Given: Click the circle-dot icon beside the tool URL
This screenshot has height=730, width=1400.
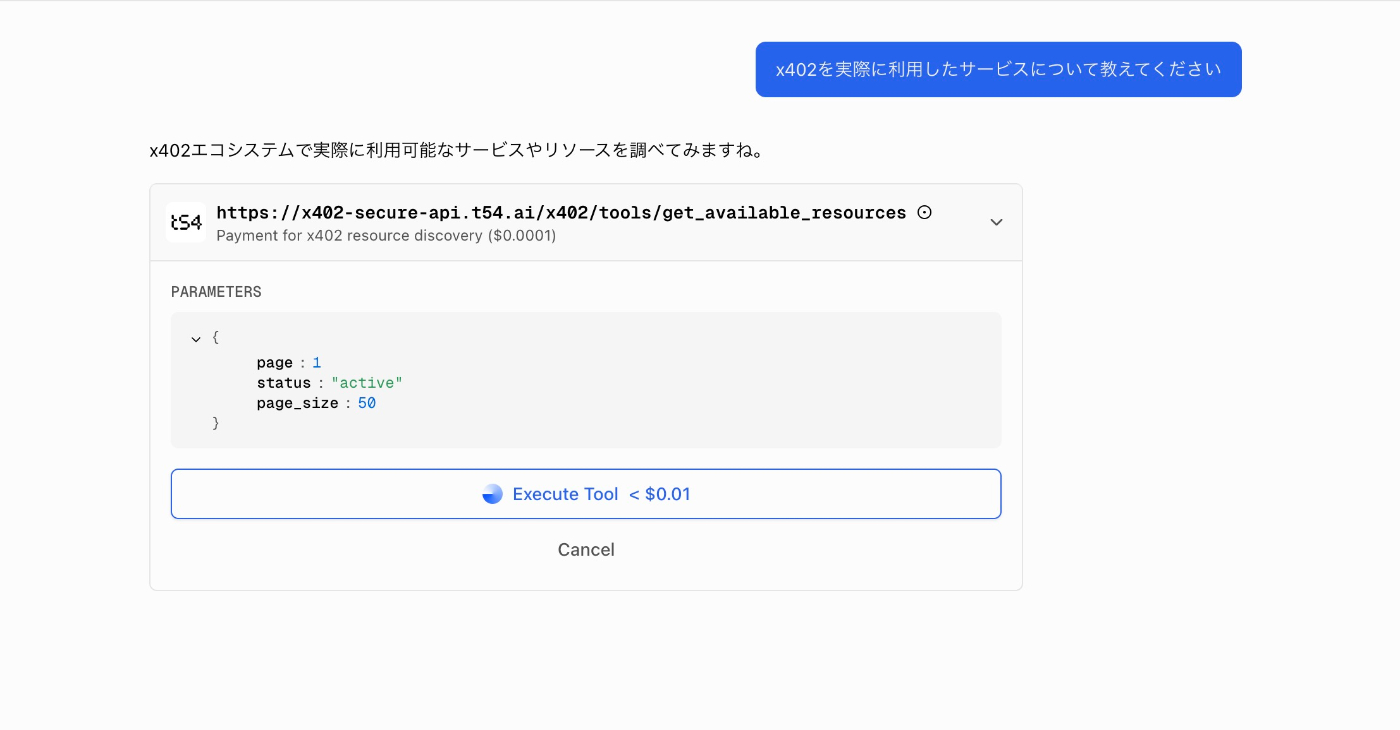Looking at the screenshot, I should coord(925,212).
